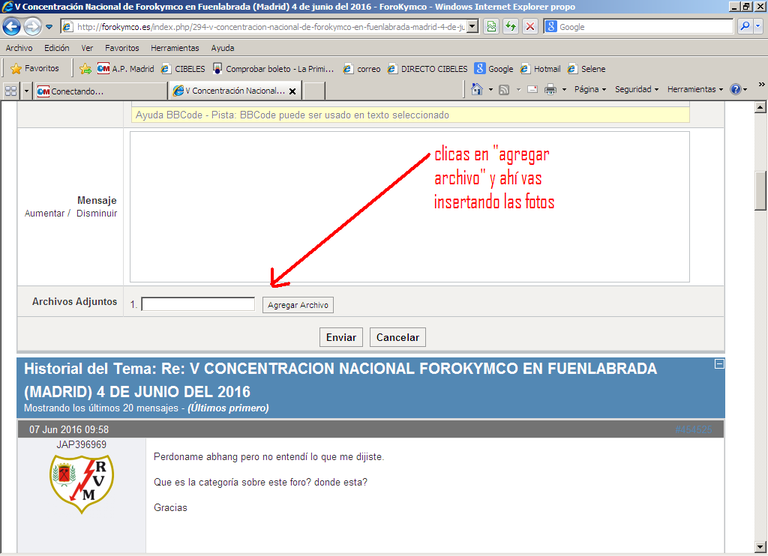This screenshot has width=768, height=556.
Task: Open the Favoritos menu in menu bar
Action: coord(122,47)
